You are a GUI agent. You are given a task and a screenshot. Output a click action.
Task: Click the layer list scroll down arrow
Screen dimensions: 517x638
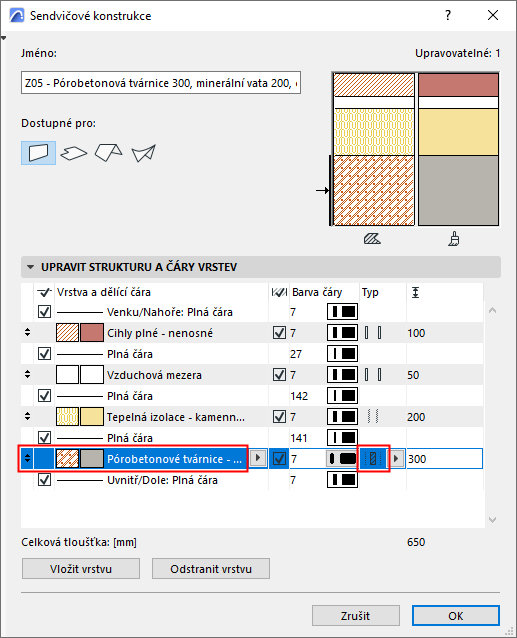(x=493, y=520)
